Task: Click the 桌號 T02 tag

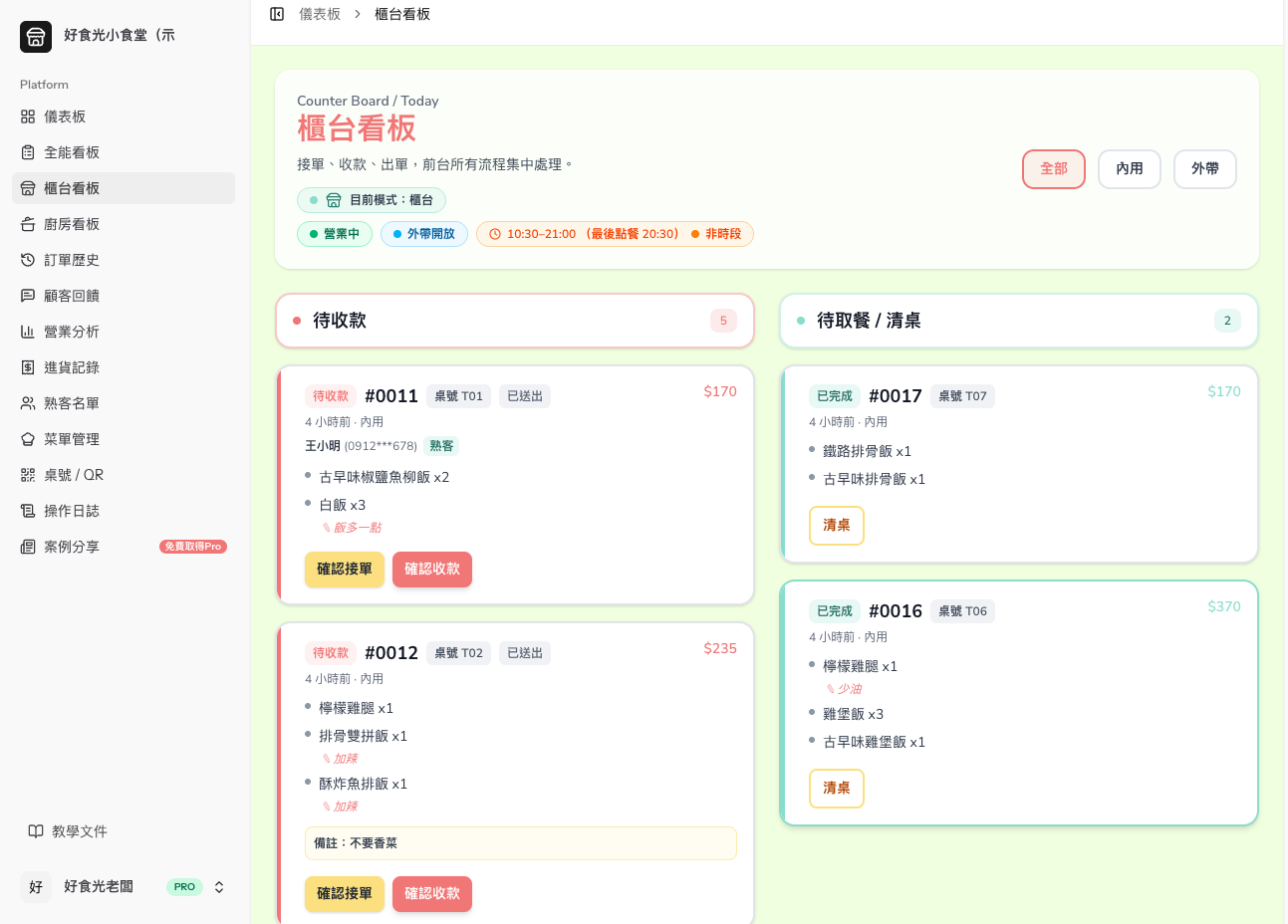Action: [x=458, y=653]
